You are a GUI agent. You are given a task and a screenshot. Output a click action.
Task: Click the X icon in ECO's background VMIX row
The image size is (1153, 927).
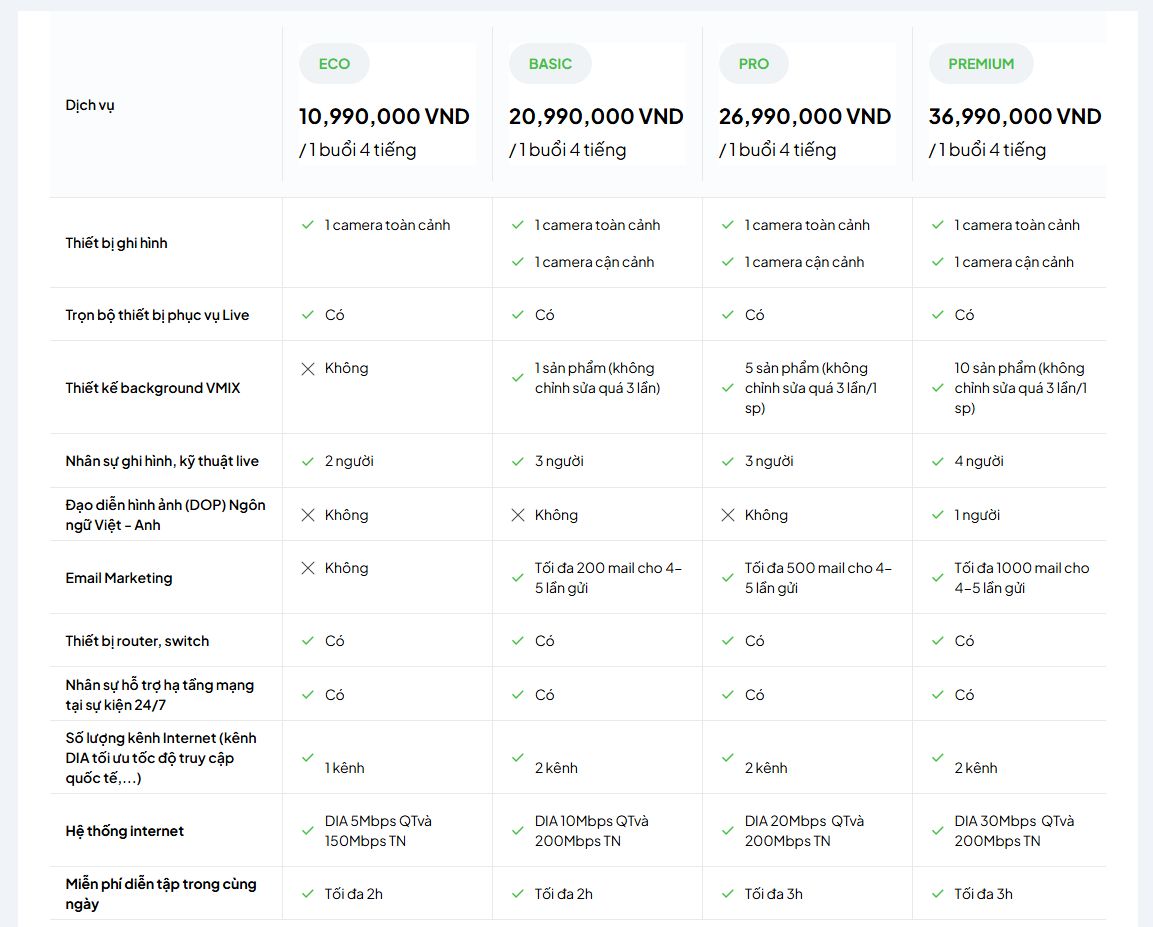[308, 369]
